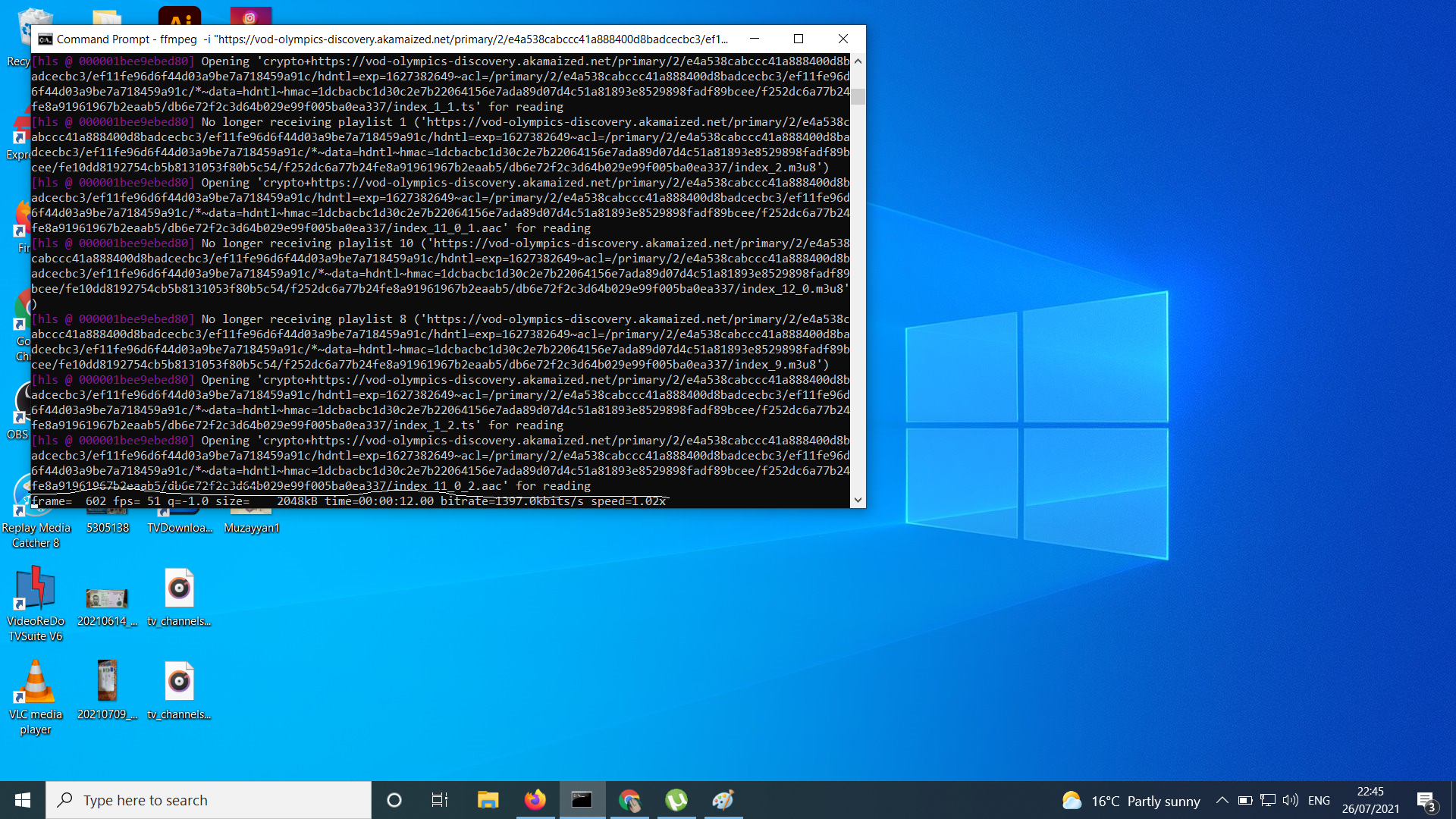The height and width of the screenshot is (819, 1456).
Task: Click the Command Prompt scrollbar up arrow
Action: [x=858, y=61]
